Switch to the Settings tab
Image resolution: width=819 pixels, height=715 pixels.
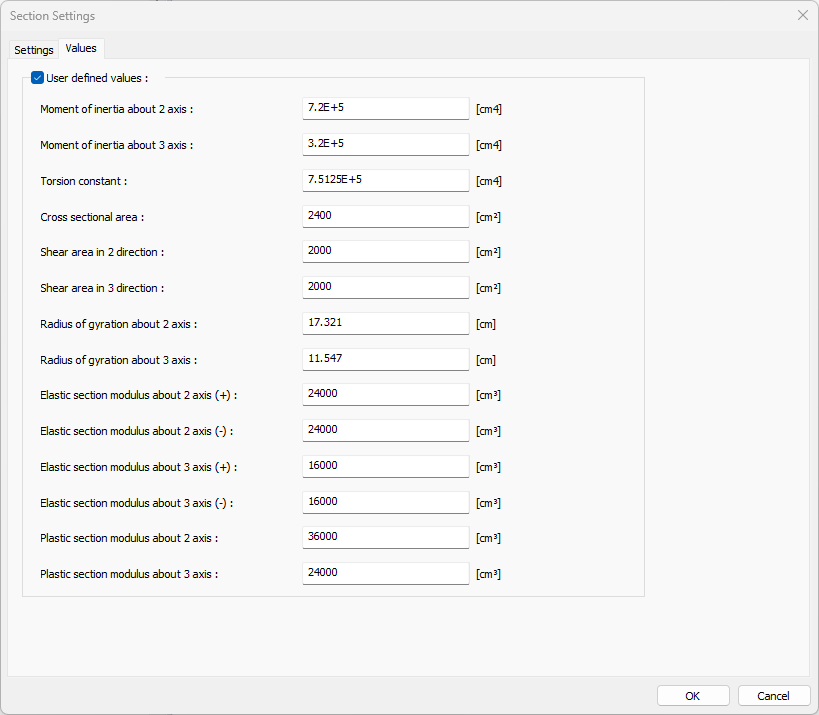click(34, 50)
